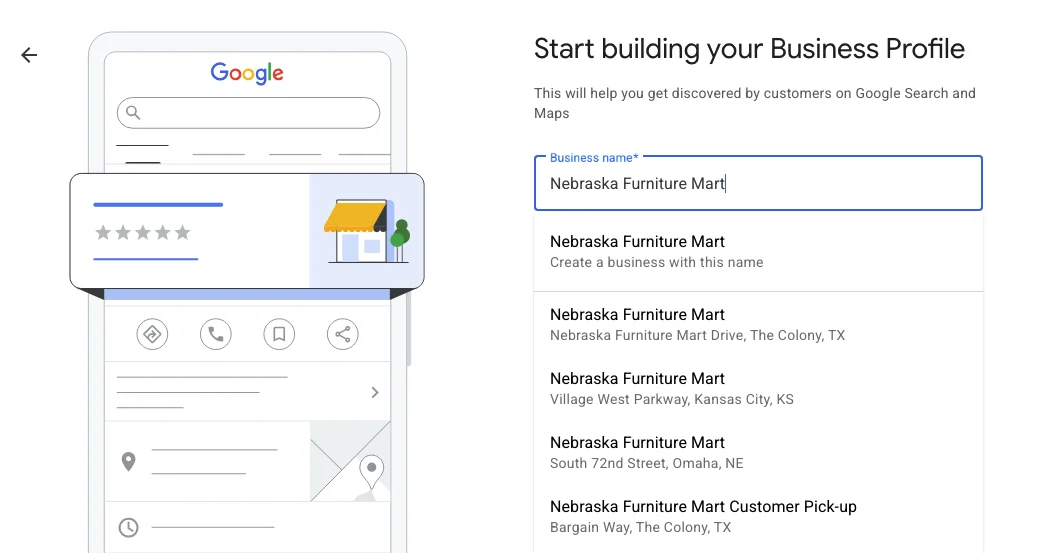Click the storefront image on the business card
Image resolution: width=1061 pixels, height=553 pixels.
pyautogui.click(x=367, y=231)
